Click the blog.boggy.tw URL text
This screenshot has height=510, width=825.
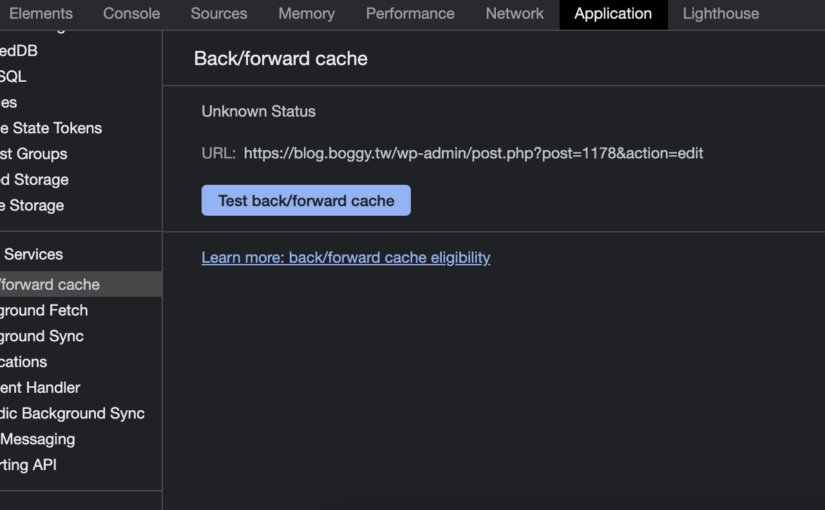[x=473, y=153]
